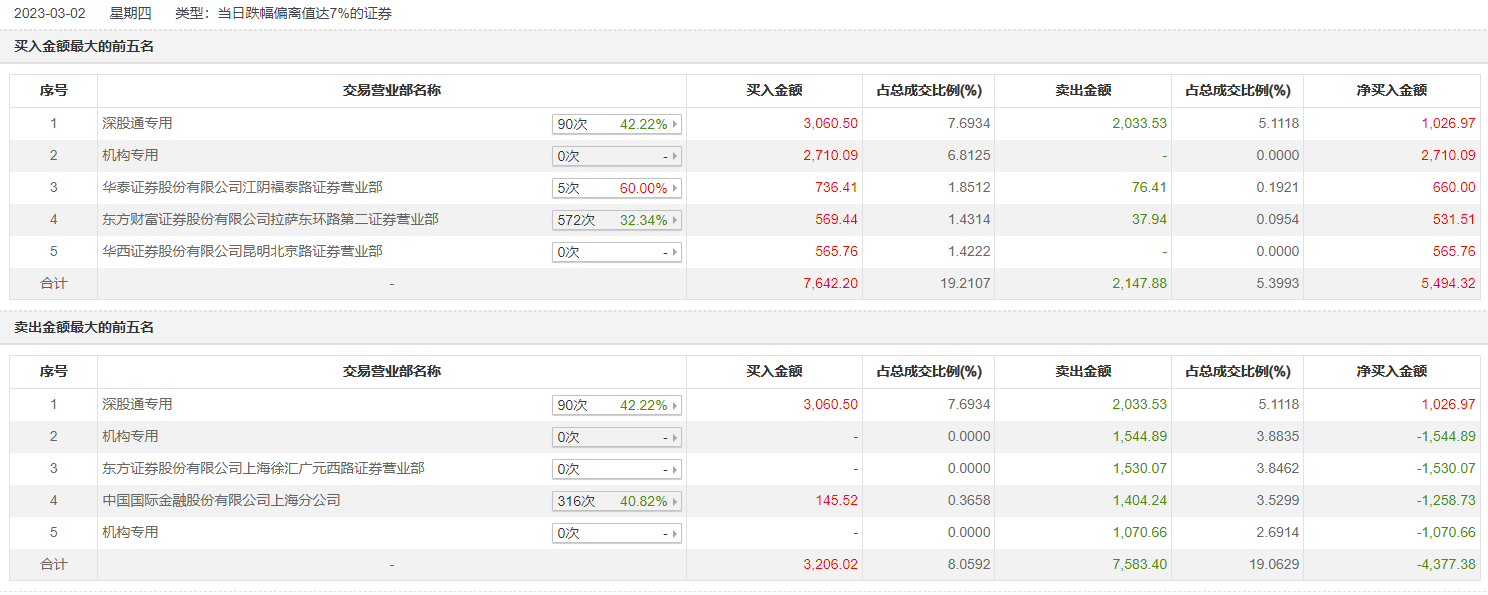Open 东方财富证券拉萨东环路第二证券营业部 link
Viewport: 1488px width, 595px height.
tap(270, 219)
